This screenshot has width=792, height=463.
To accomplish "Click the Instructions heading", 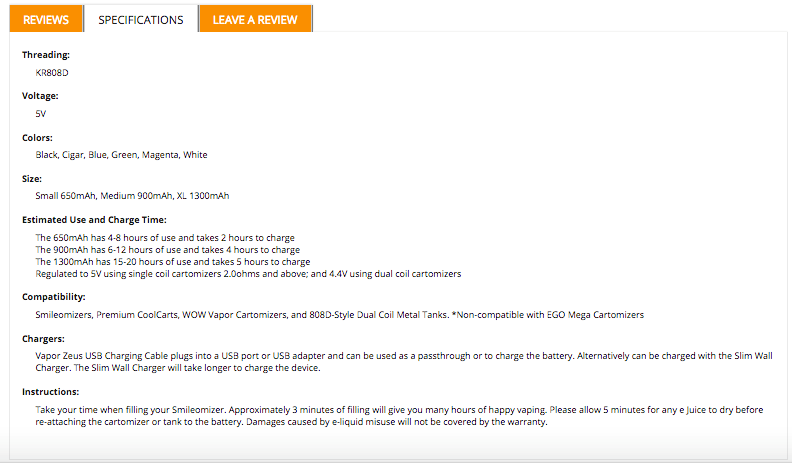I will coord(51,392).
